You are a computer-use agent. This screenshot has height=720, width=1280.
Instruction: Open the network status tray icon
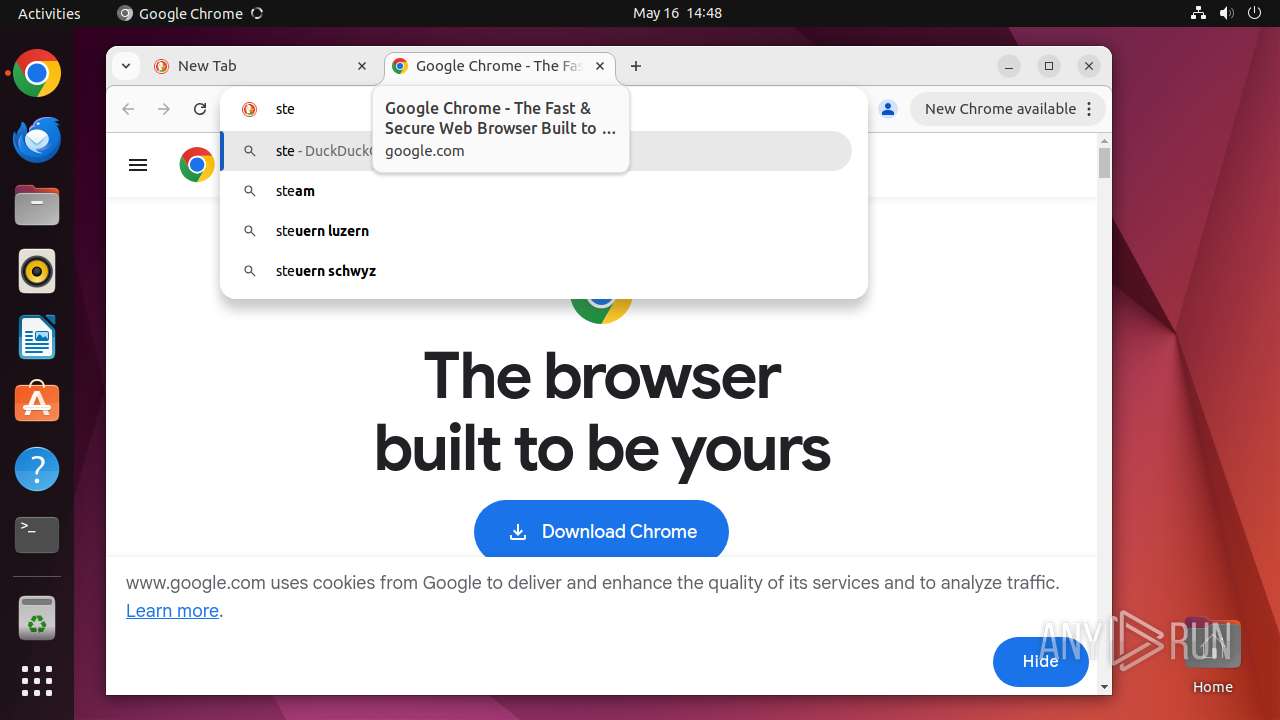point(1199,13)
